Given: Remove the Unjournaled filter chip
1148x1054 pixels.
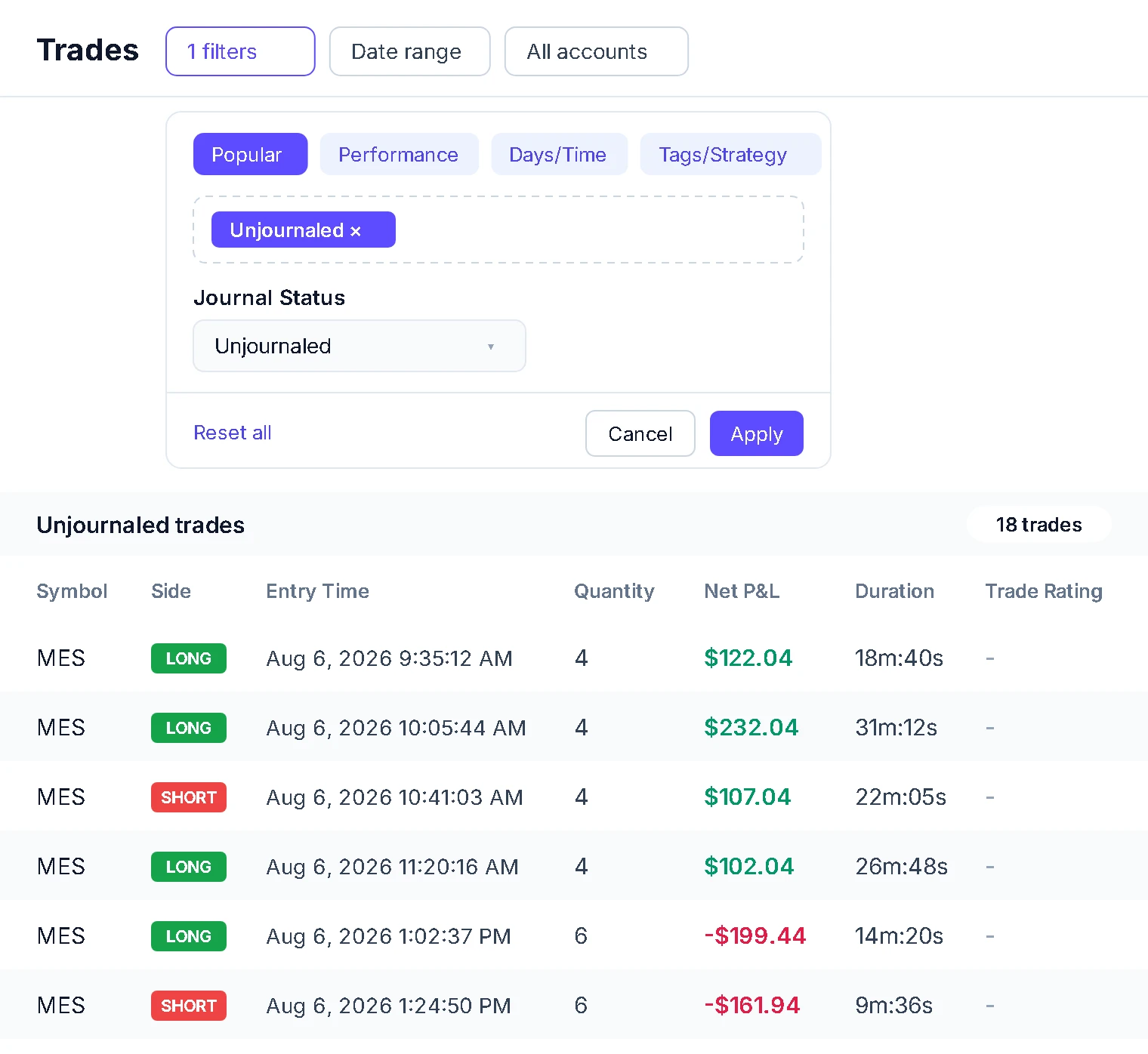Looking at the screenshot, I should 355,230.
